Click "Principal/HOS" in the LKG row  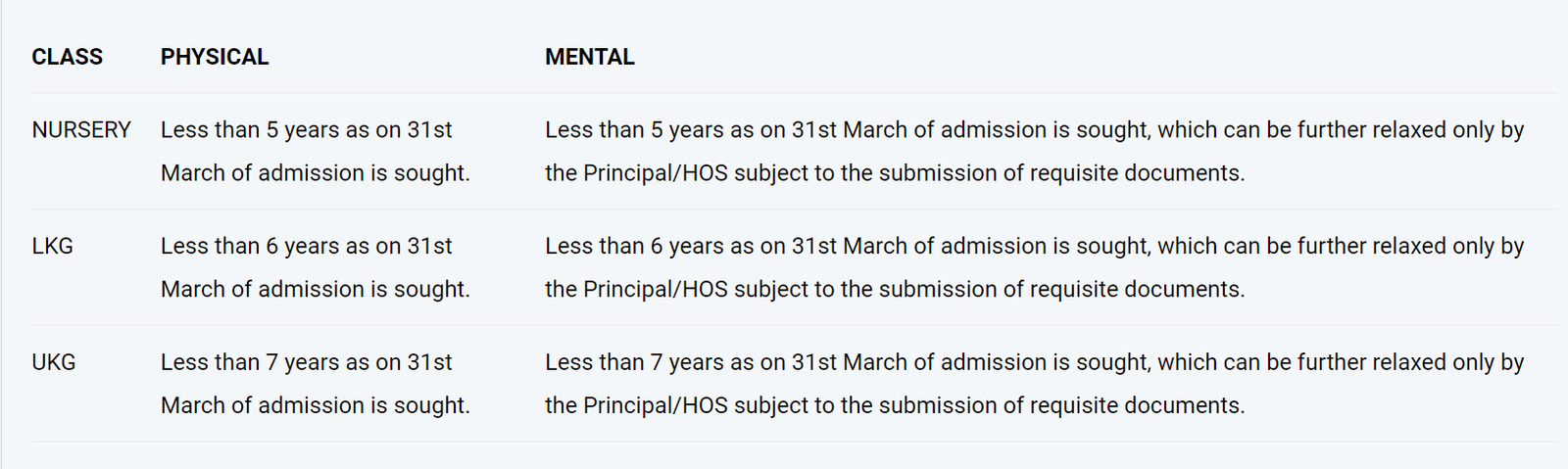click(x=655, y=290)
